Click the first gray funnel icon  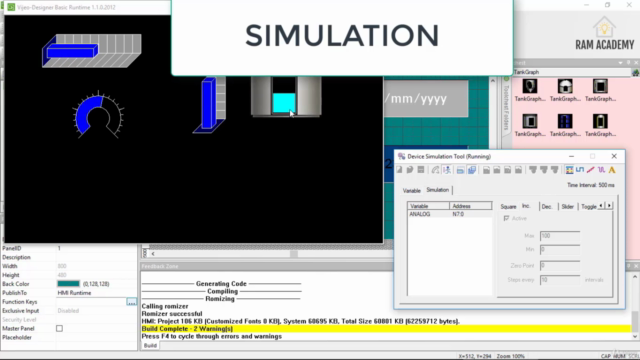click(533, 170)
